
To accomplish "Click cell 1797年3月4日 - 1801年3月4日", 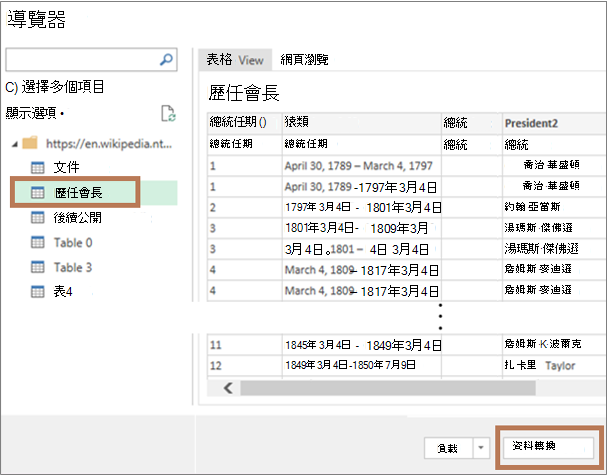I will click(363, 207).
